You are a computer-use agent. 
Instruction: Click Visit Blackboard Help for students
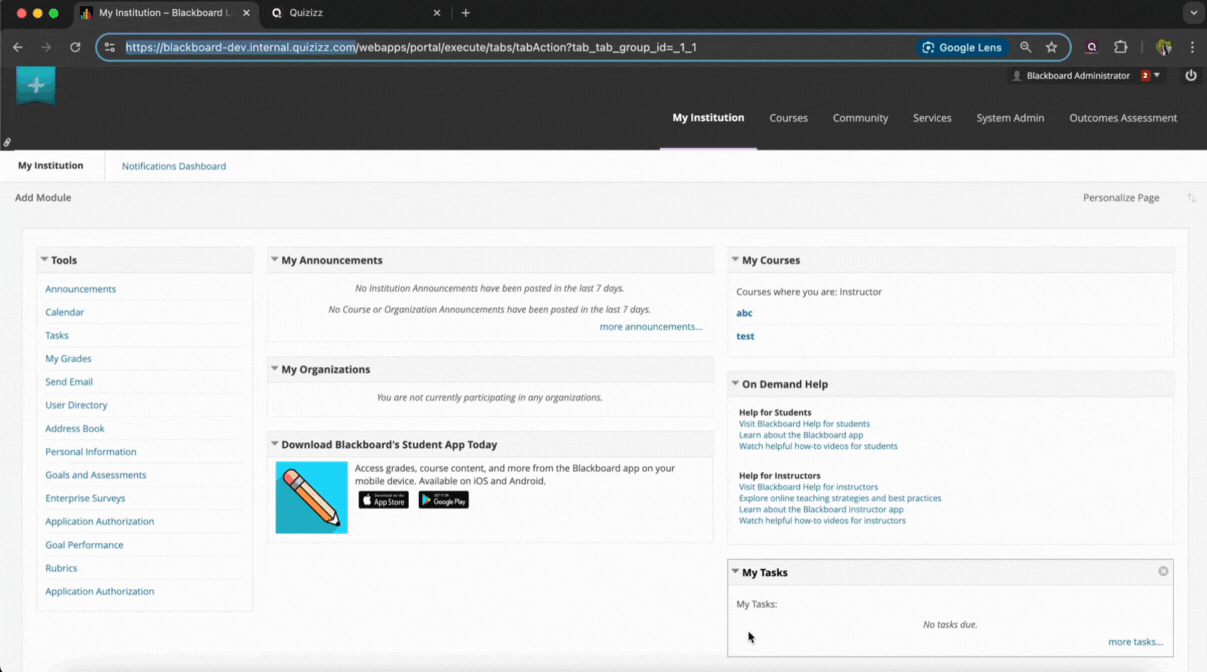coord(804,424)
